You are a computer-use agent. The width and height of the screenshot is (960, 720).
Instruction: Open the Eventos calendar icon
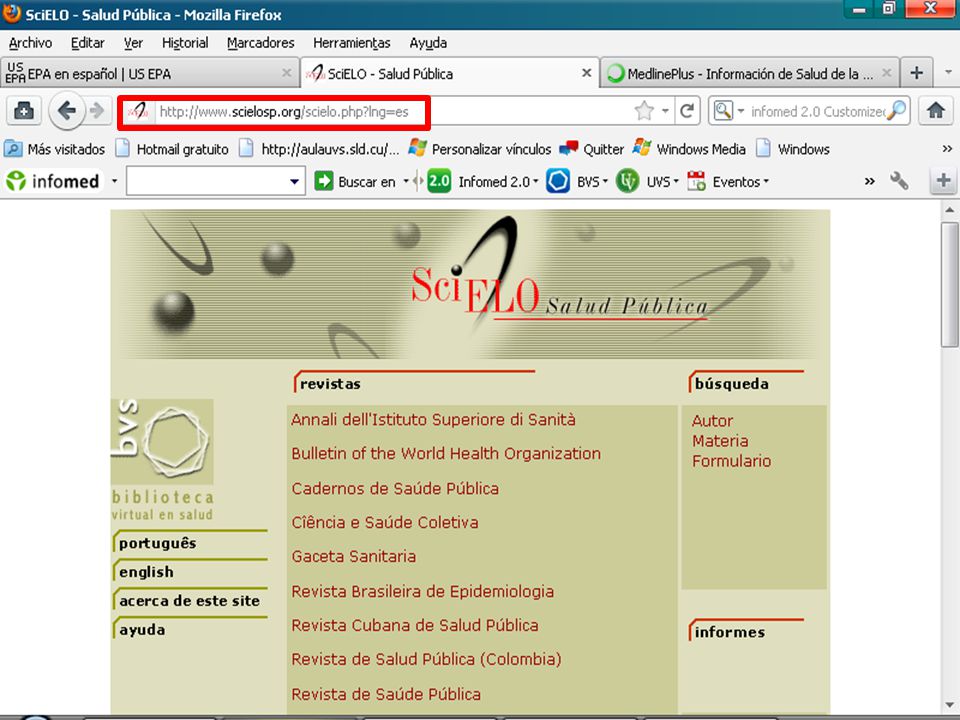[x=696, y=181]
